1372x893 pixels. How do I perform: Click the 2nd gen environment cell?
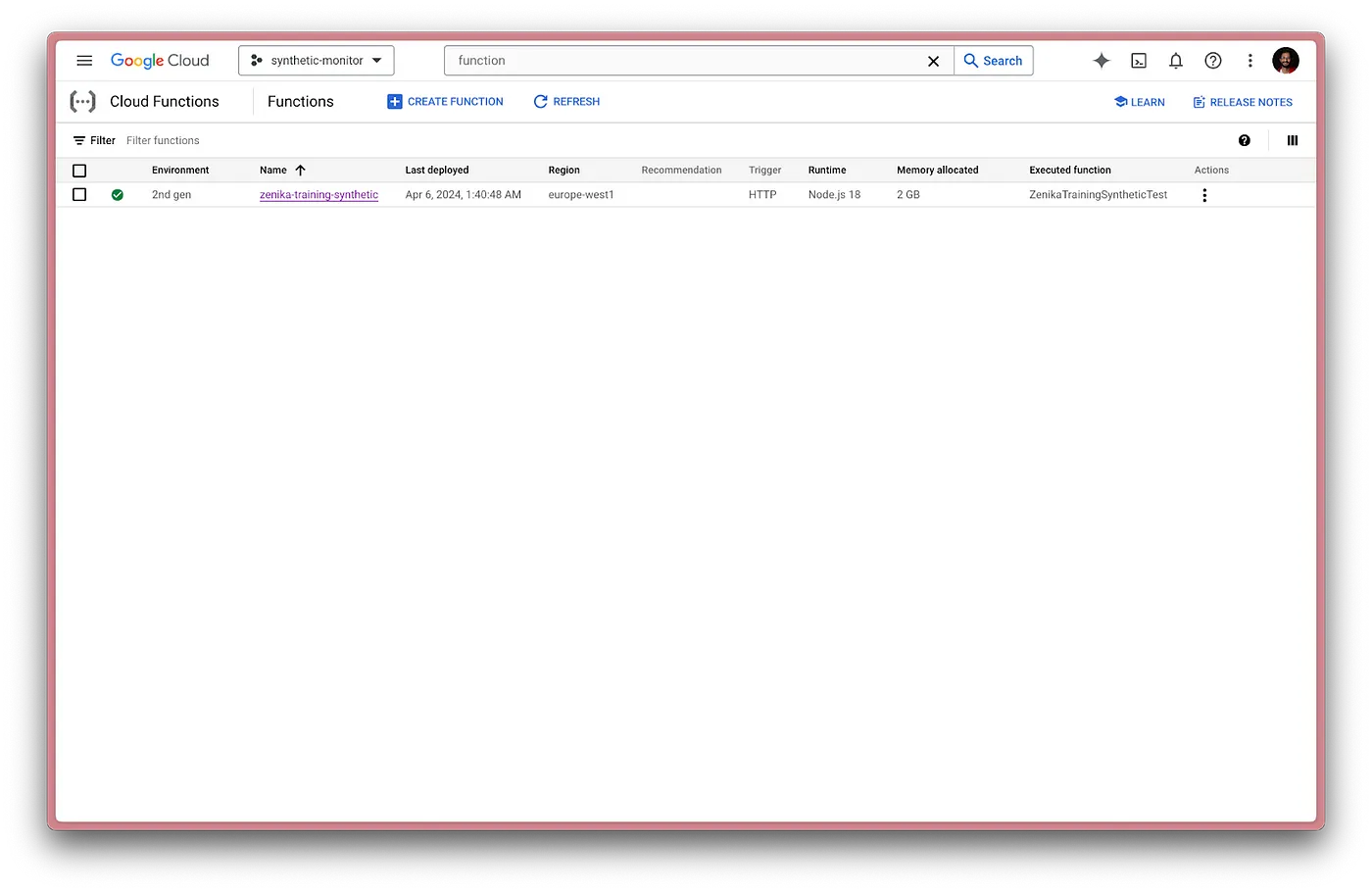pos(171,195)
